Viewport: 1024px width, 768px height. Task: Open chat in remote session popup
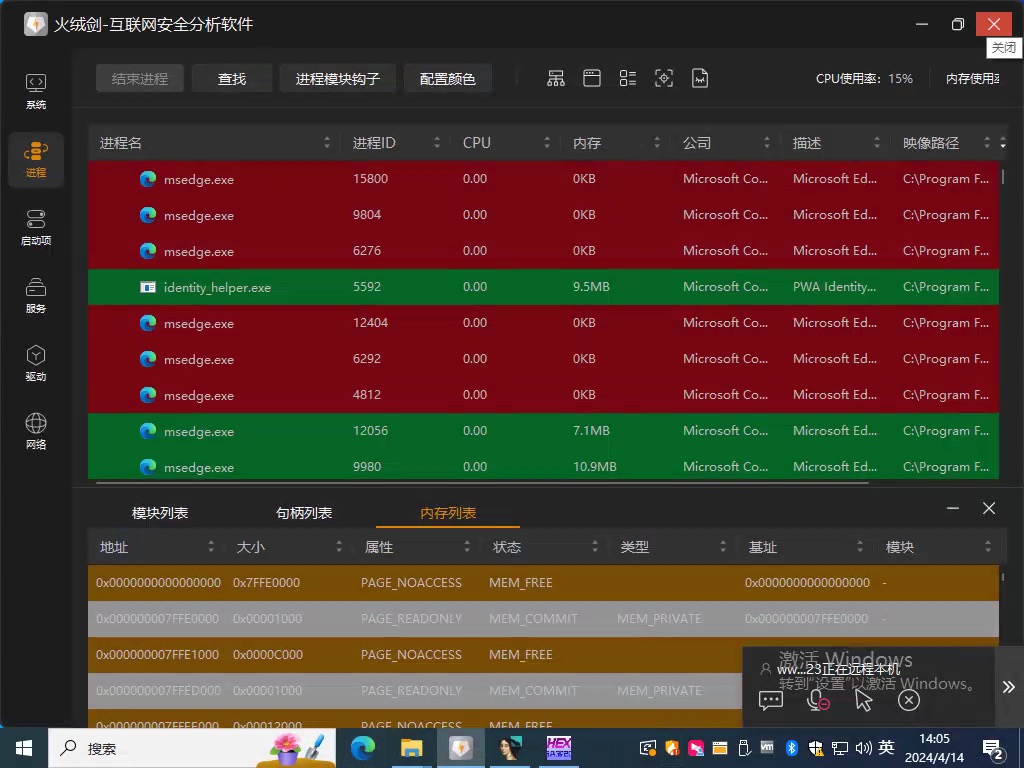point(771,701)
